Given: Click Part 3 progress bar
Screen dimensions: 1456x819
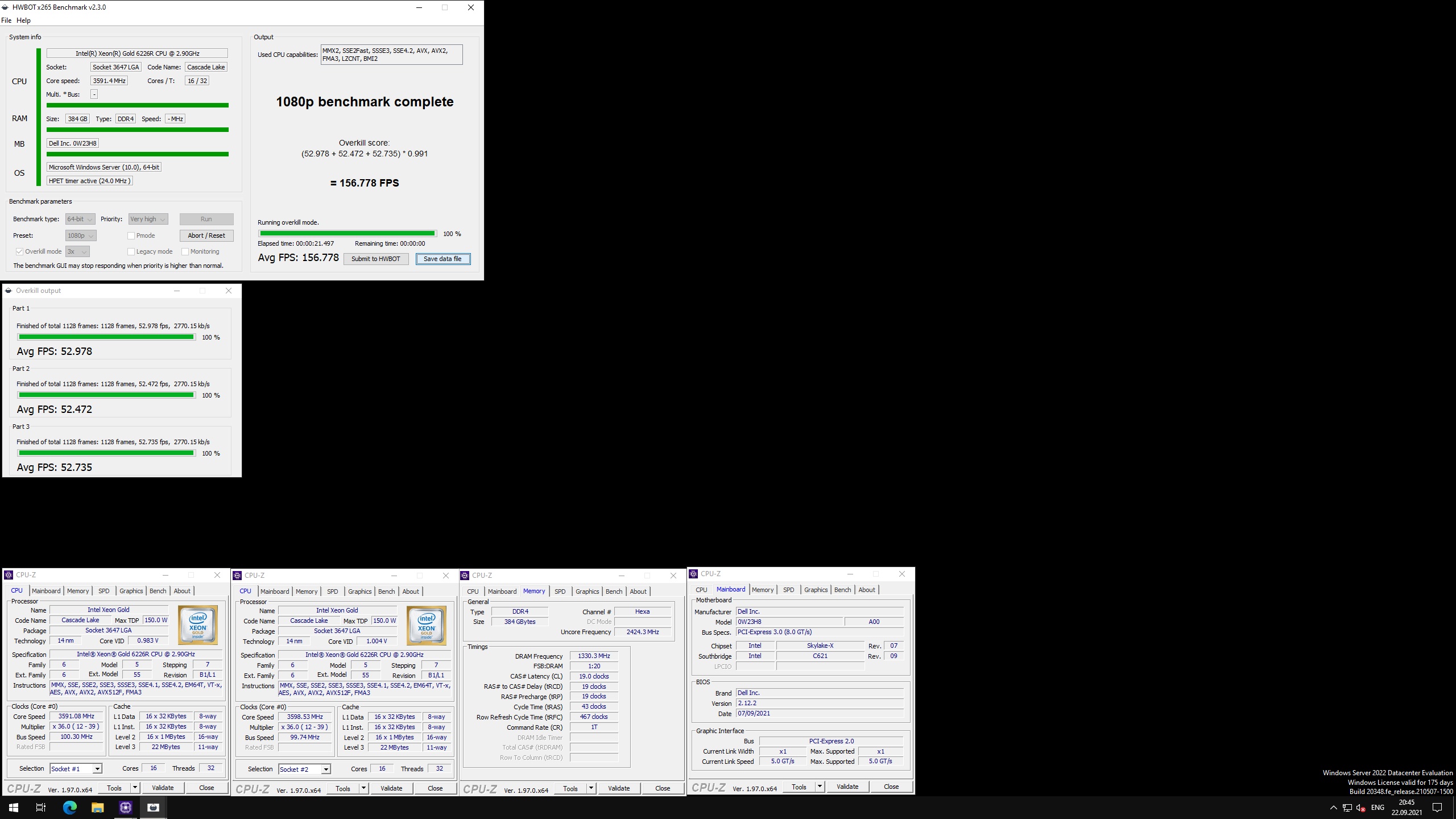Looking at the screenshot, I should (106, 453).
